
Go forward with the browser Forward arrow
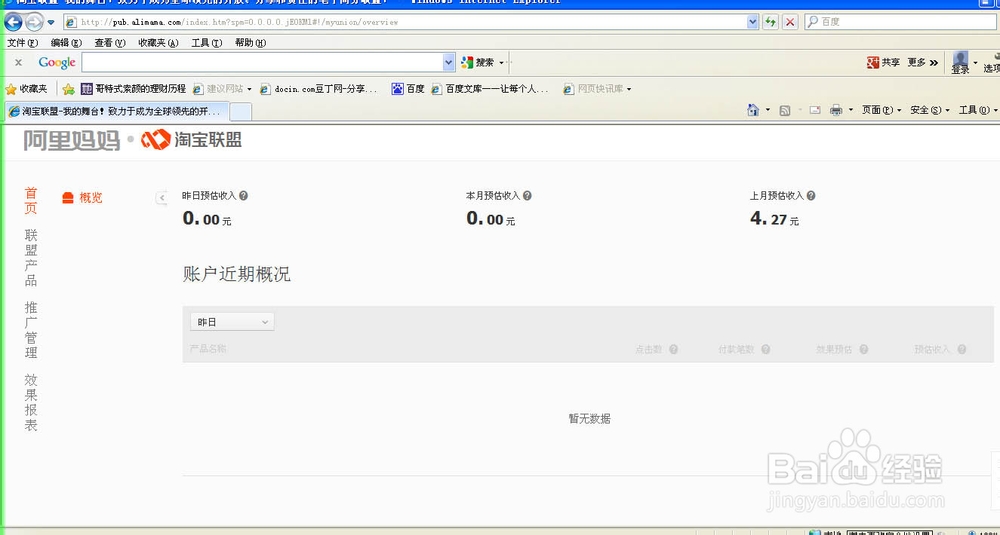pos(33,22)
